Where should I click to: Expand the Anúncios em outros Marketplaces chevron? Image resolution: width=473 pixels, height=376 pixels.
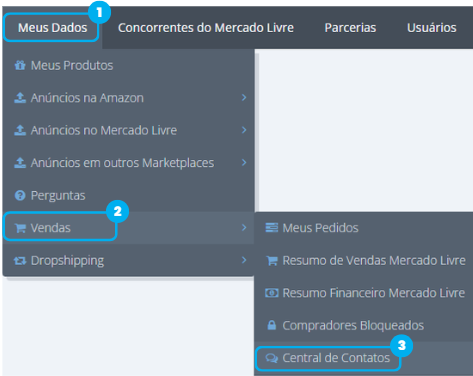[244, 162]
